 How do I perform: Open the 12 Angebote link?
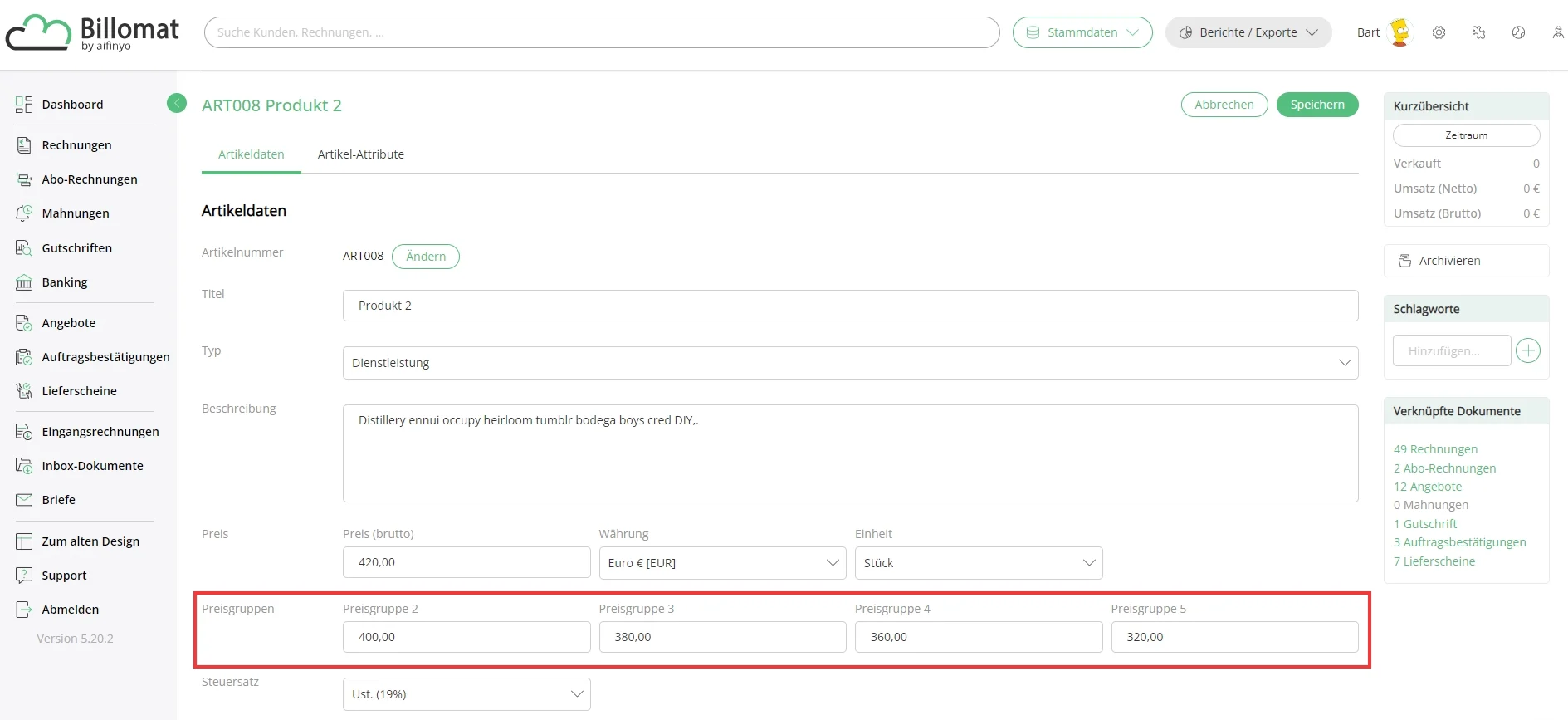click(1428, 487)
